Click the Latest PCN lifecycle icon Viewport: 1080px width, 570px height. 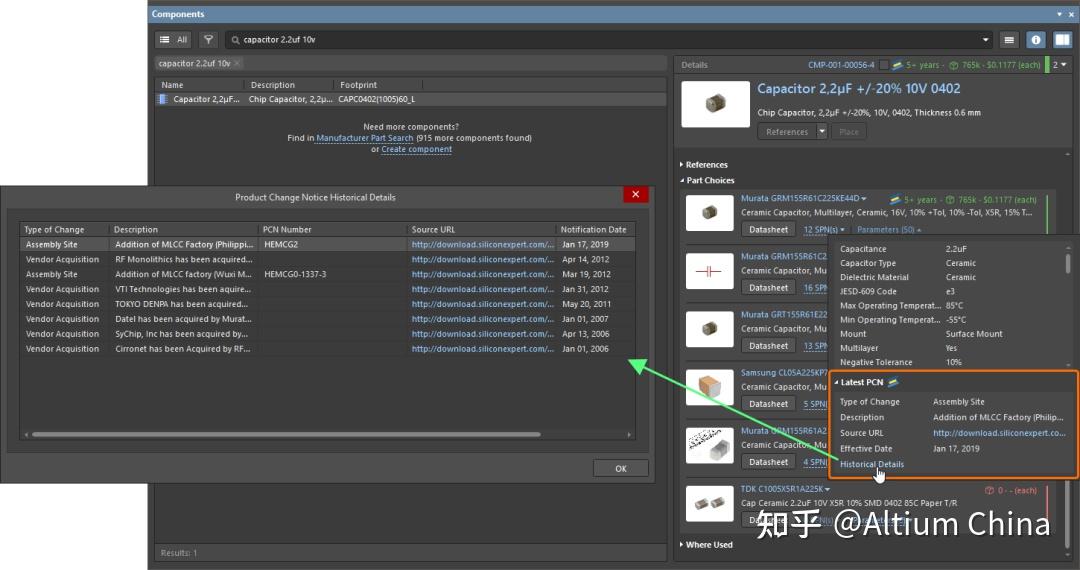tap(893, 382)
